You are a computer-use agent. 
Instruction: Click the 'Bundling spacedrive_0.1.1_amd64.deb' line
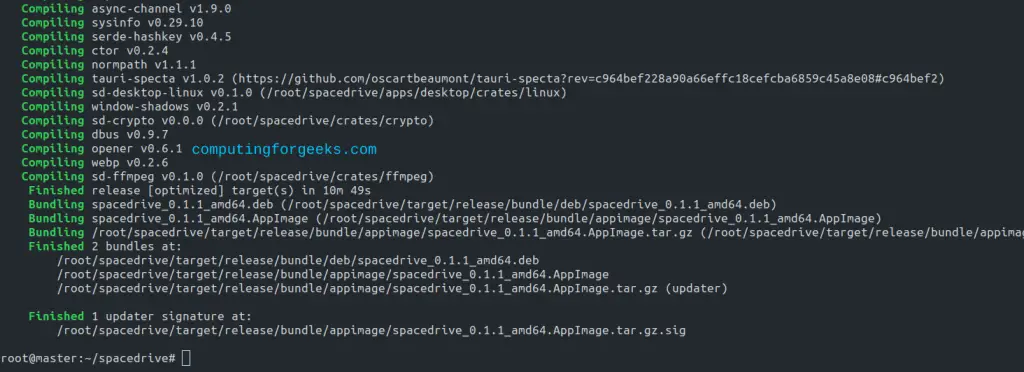402,204
